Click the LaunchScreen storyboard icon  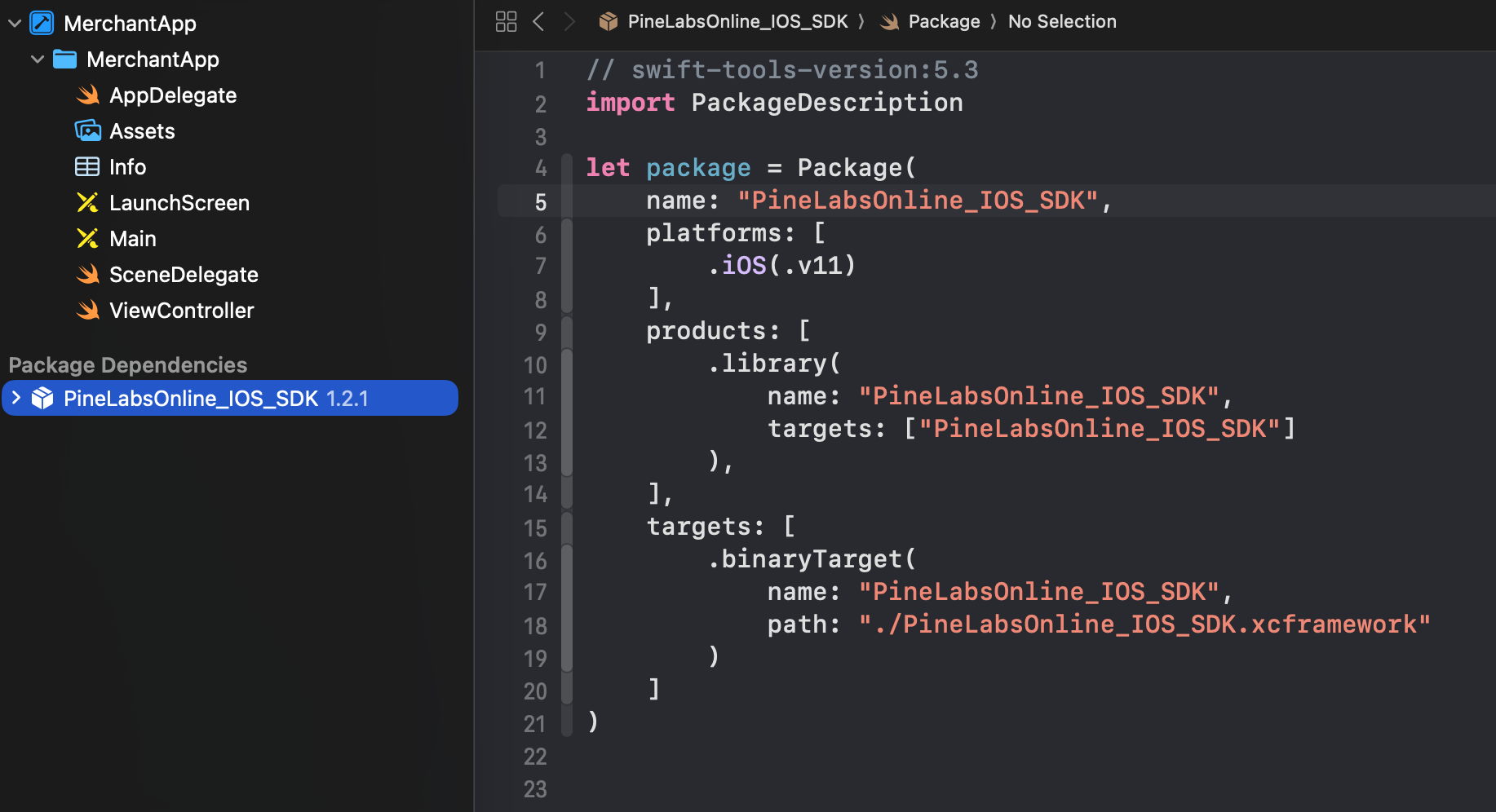87,202
